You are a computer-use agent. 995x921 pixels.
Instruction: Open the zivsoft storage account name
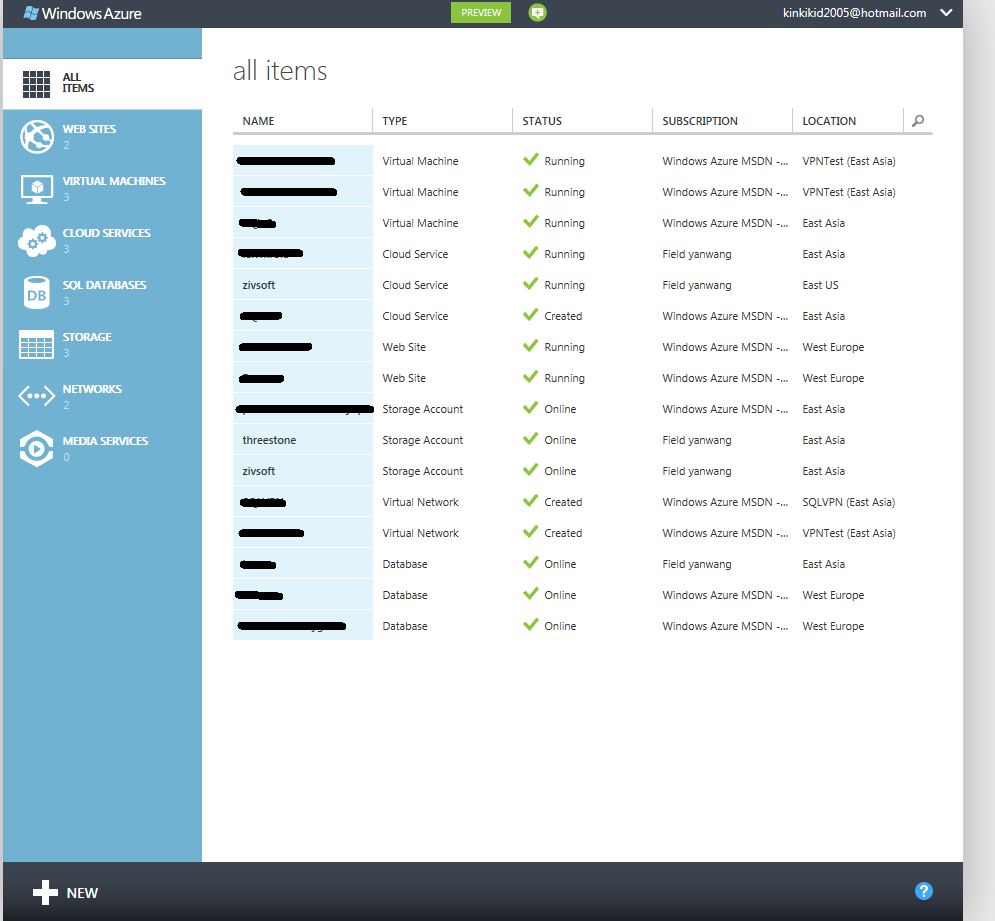pos(259,471)
